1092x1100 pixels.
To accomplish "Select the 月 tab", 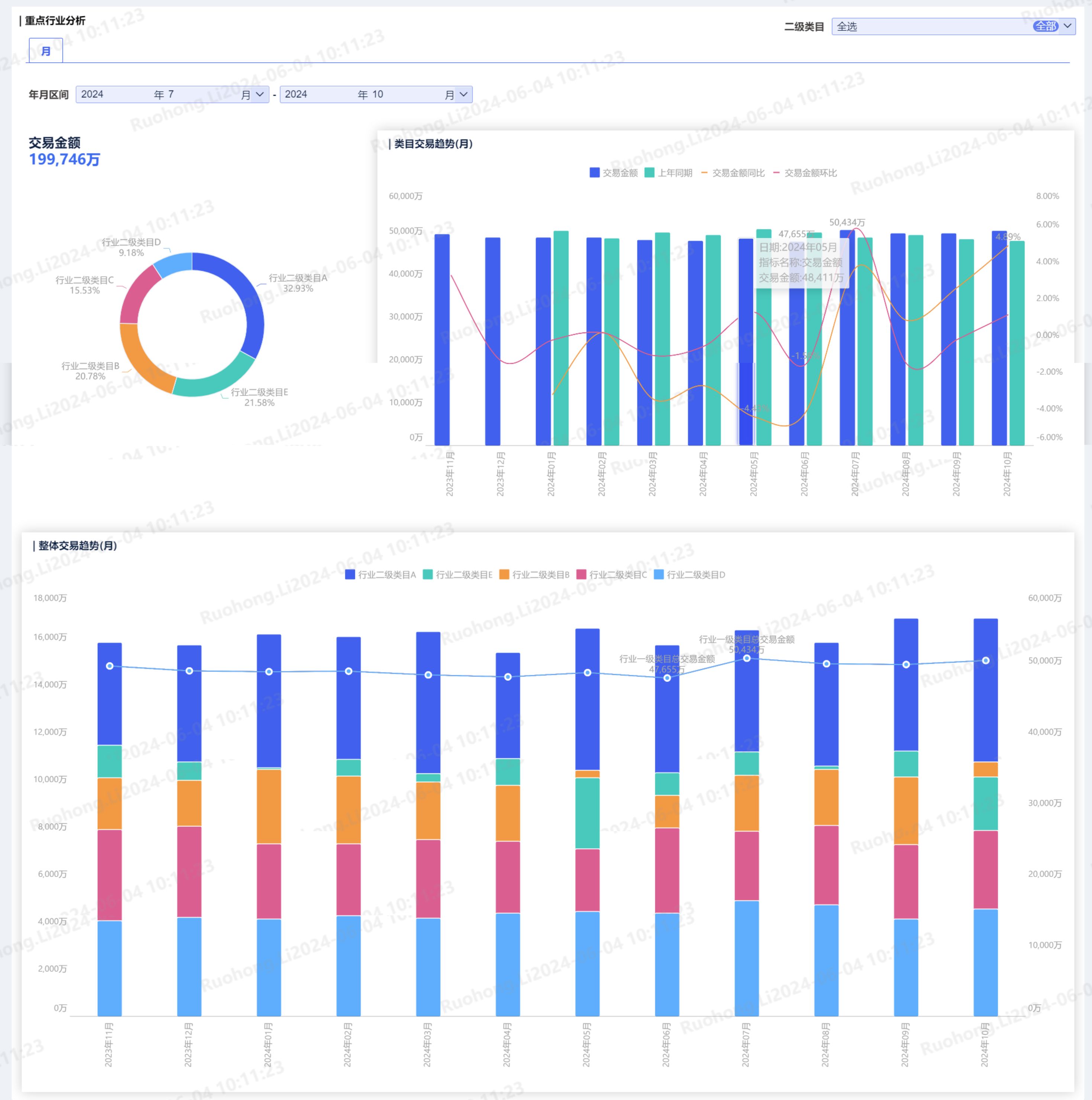I will [46, 51].
